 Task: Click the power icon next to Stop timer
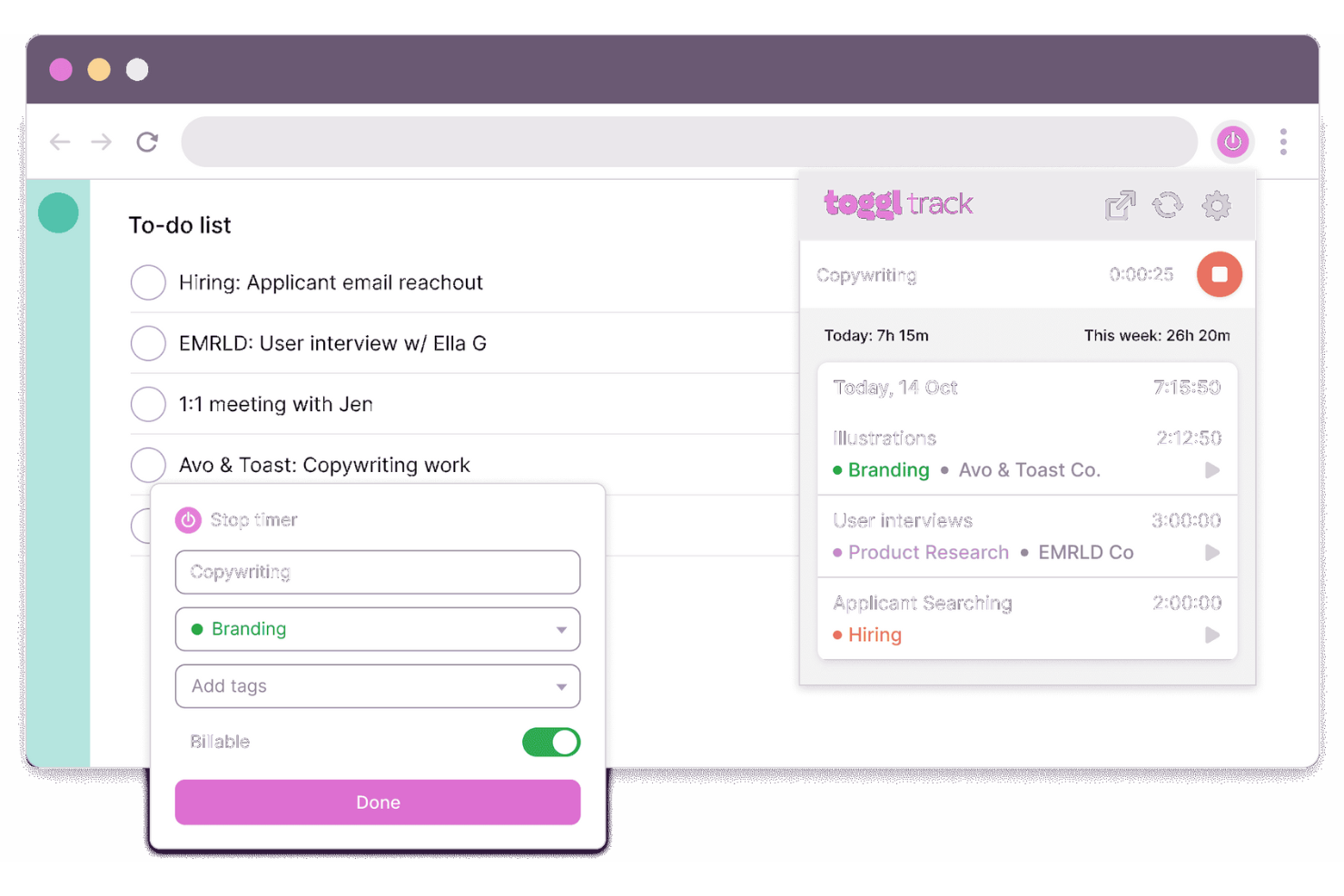[188, 519]
